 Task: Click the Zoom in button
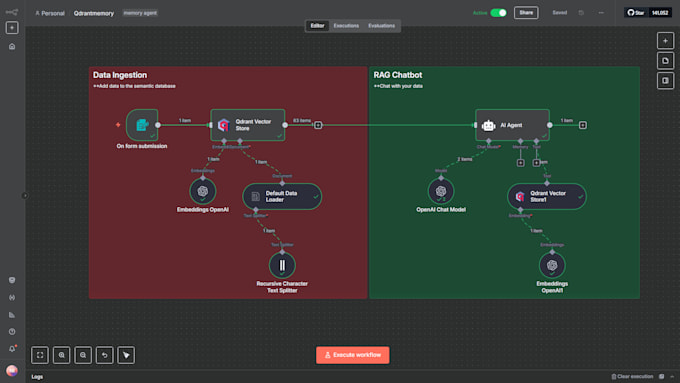(x=62, y=355)
